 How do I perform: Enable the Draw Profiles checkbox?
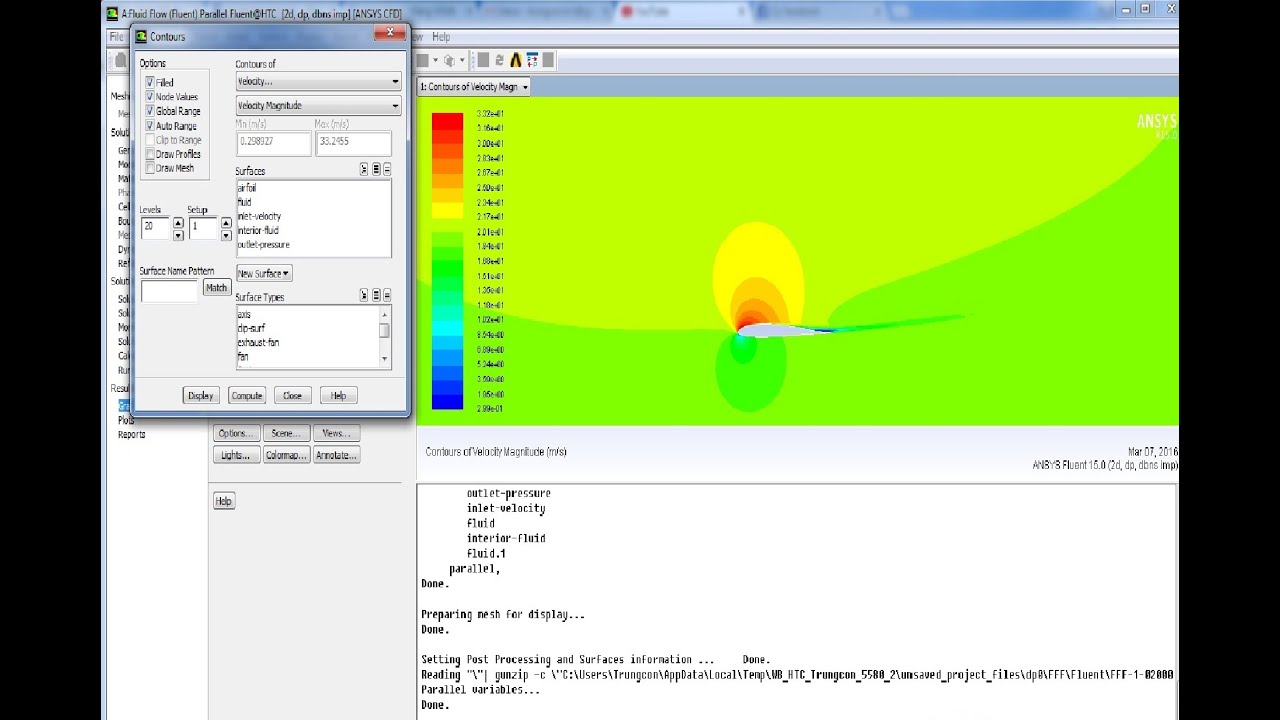[x=150, y=154]
